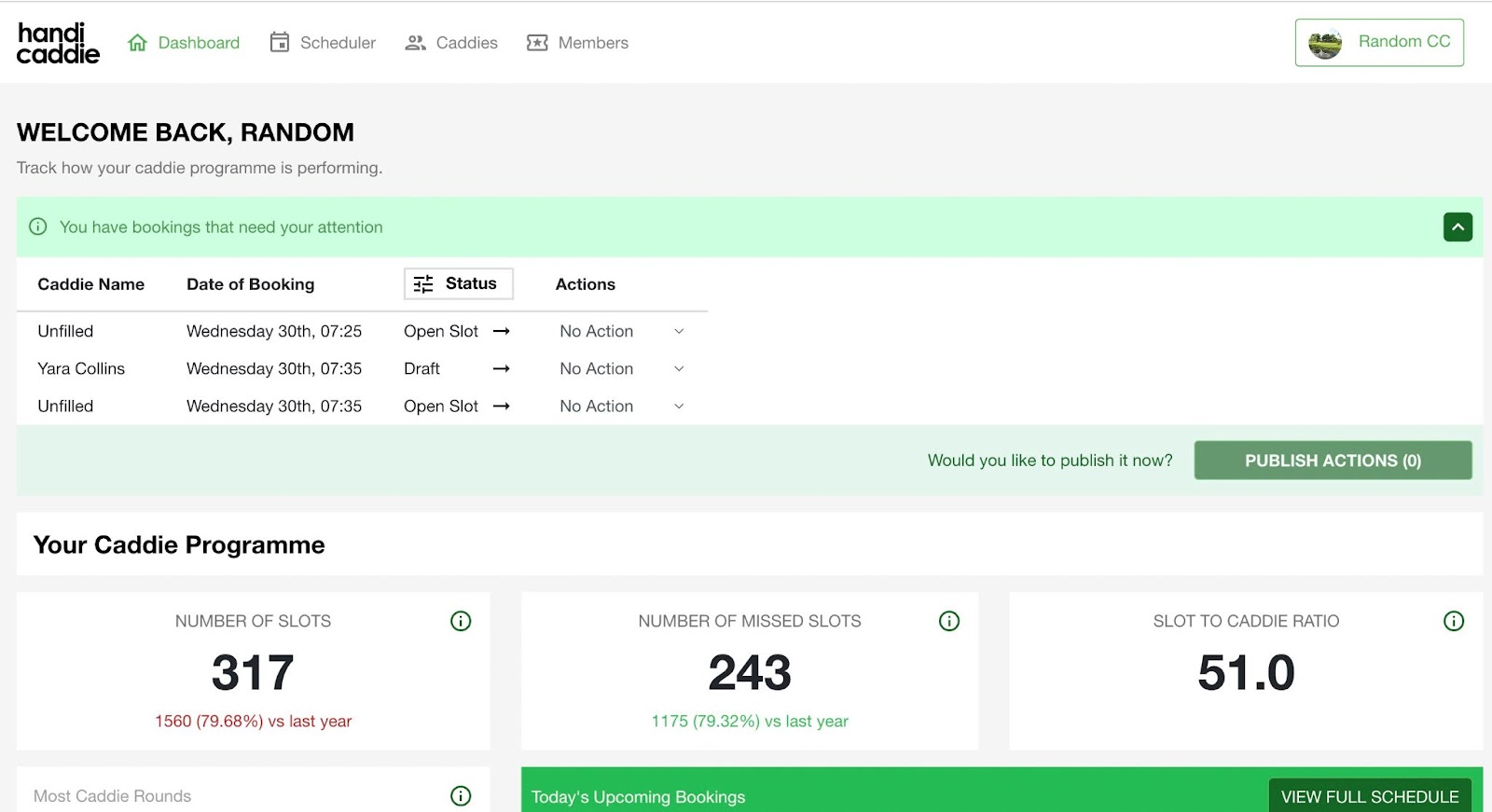The image size is (1492, 812).
Task: Click the Members ticket icon
Action: click(x=537, y=43)
